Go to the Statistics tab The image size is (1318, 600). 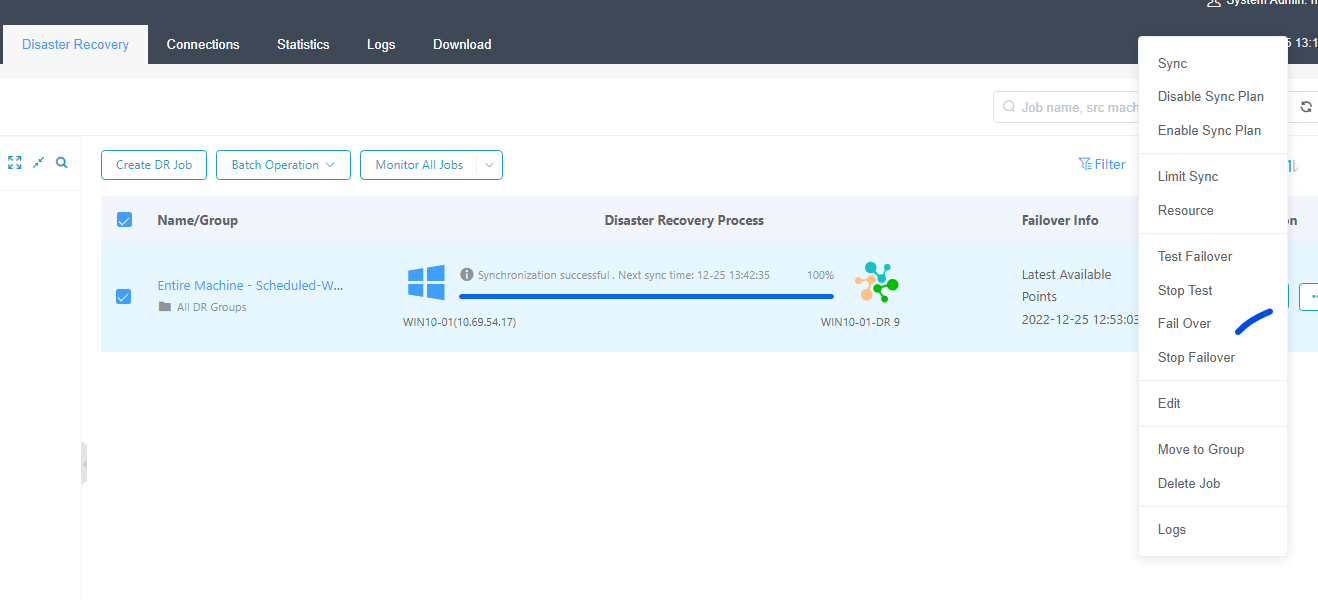pos(303,44)
